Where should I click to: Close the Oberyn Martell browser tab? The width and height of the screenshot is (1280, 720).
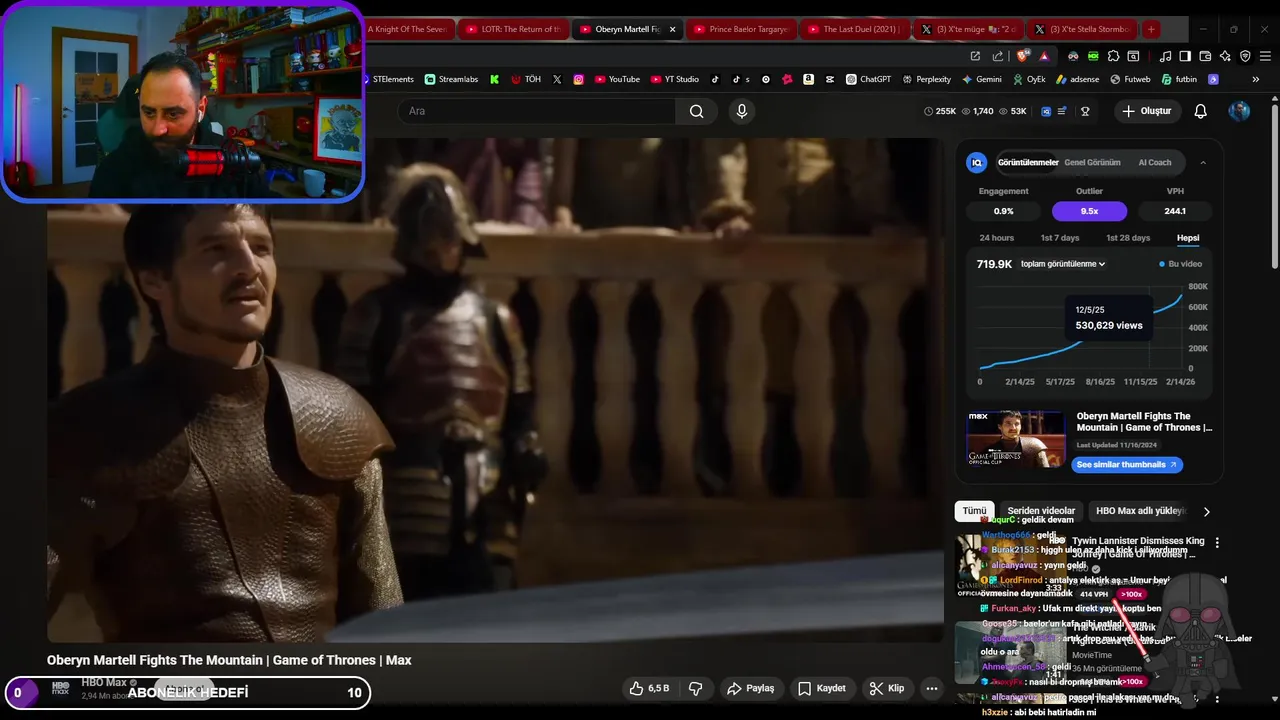coord(672,29)
